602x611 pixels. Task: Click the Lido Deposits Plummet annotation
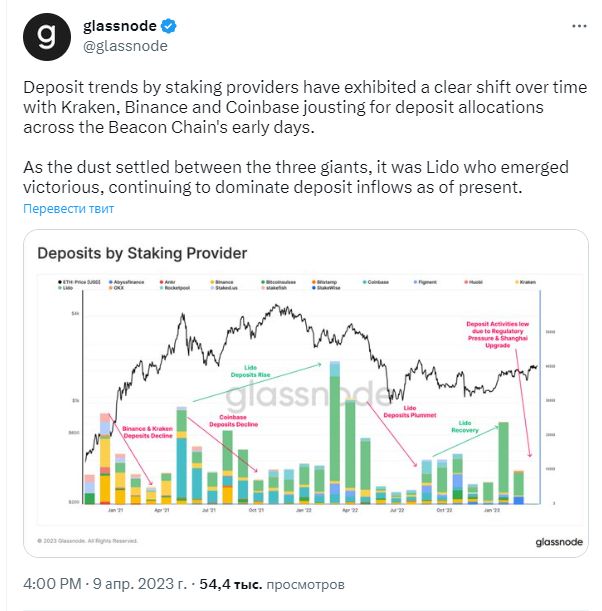click(410, 411)
